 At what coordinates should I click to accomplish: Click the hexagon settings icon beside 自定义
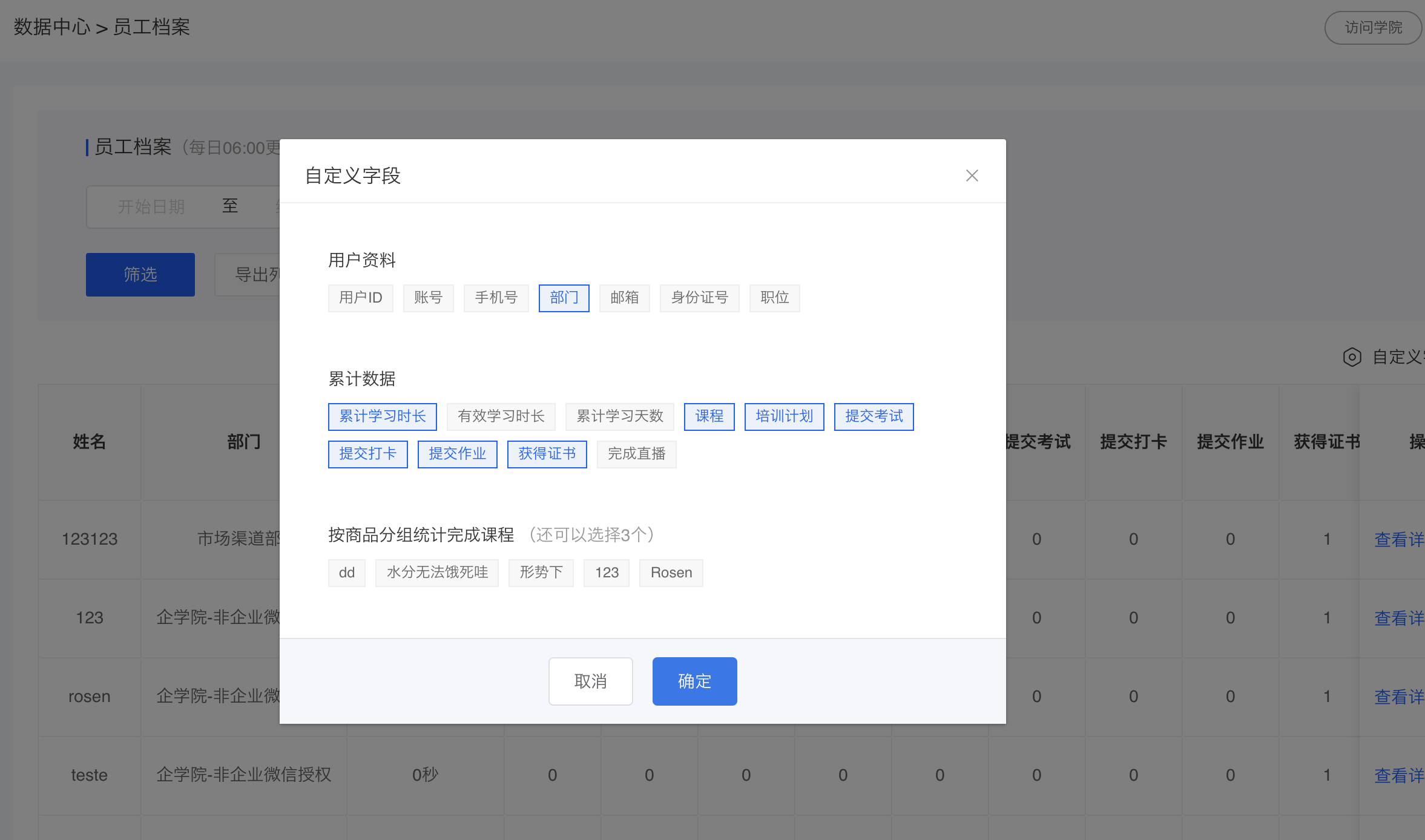pos(1352,357)
